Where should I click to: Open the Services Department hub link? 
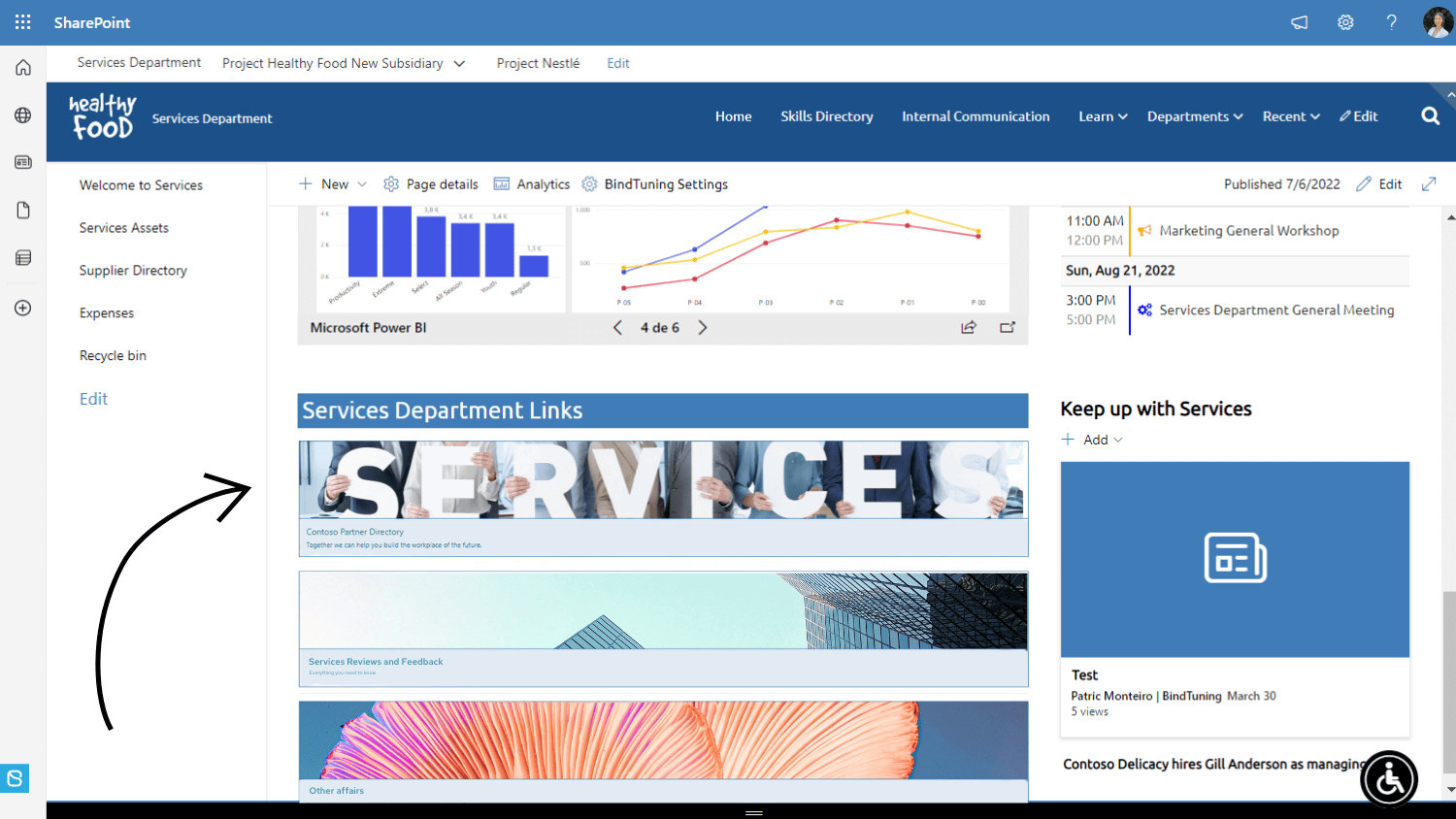(139, 62)
